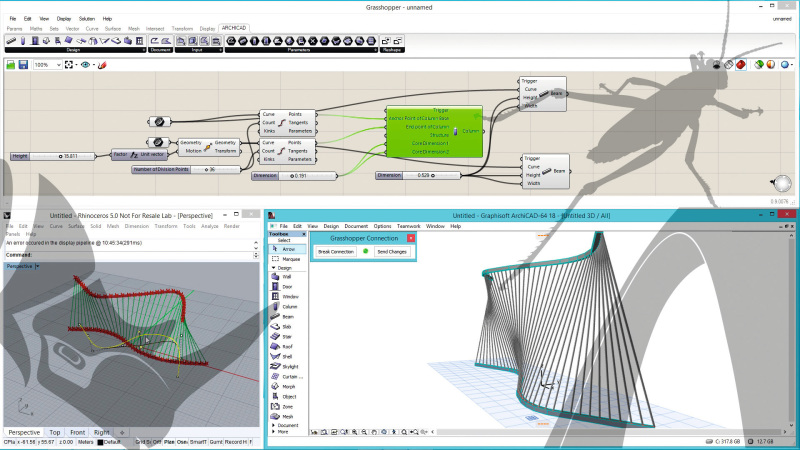Toggle SmartTrack in Rhino status bar
The height and width of the screenshot is (450, 800).
pyautogui.click(x=198, y=442)
